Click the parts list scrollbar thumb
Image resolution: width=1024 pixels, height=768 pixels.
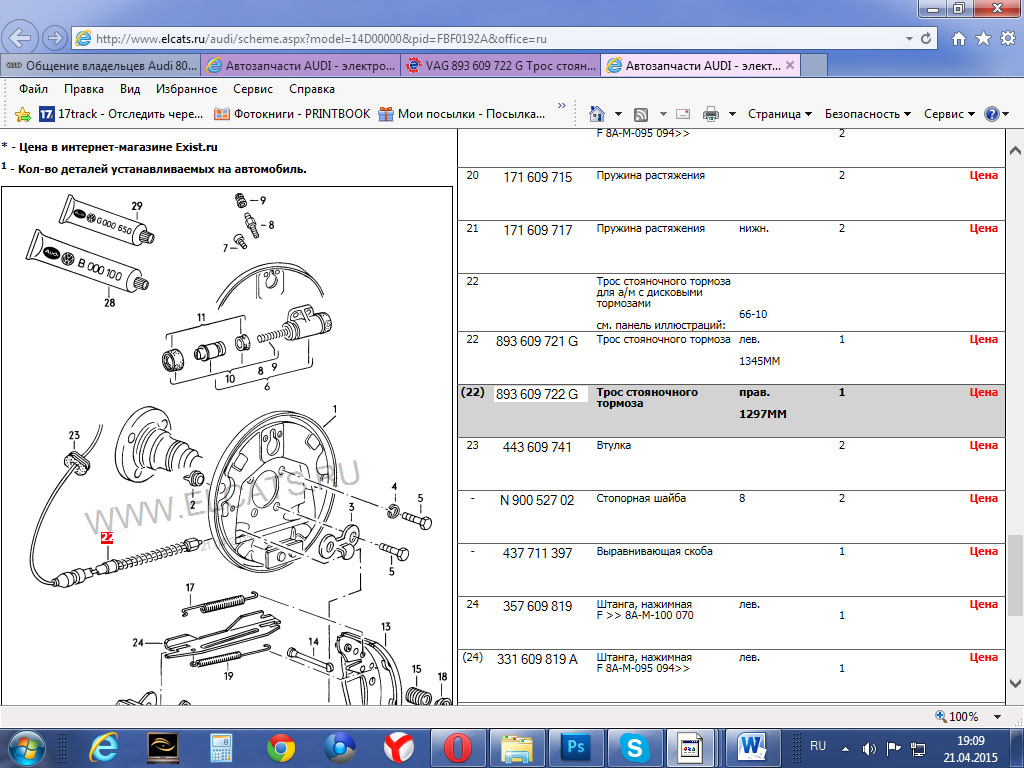[x=1015, y=575]
